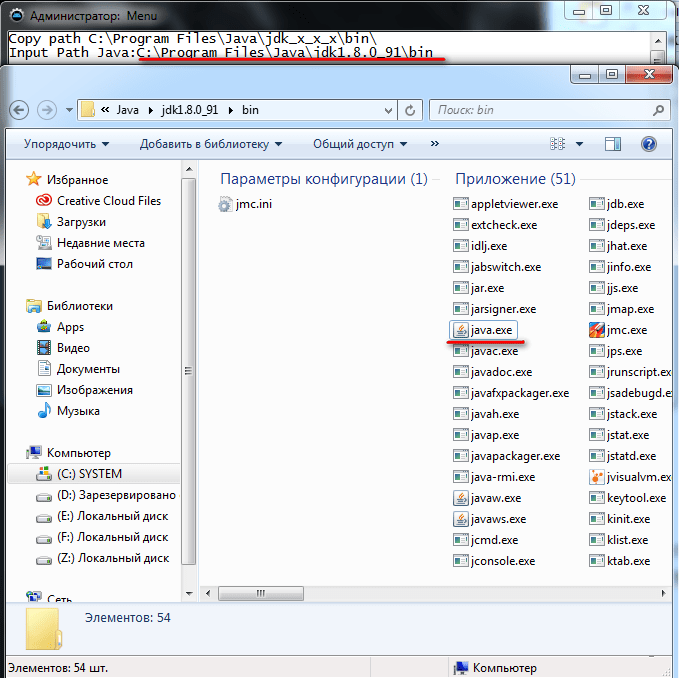
Task: Show more toolbar commands chevron
Action: (434, 143)
